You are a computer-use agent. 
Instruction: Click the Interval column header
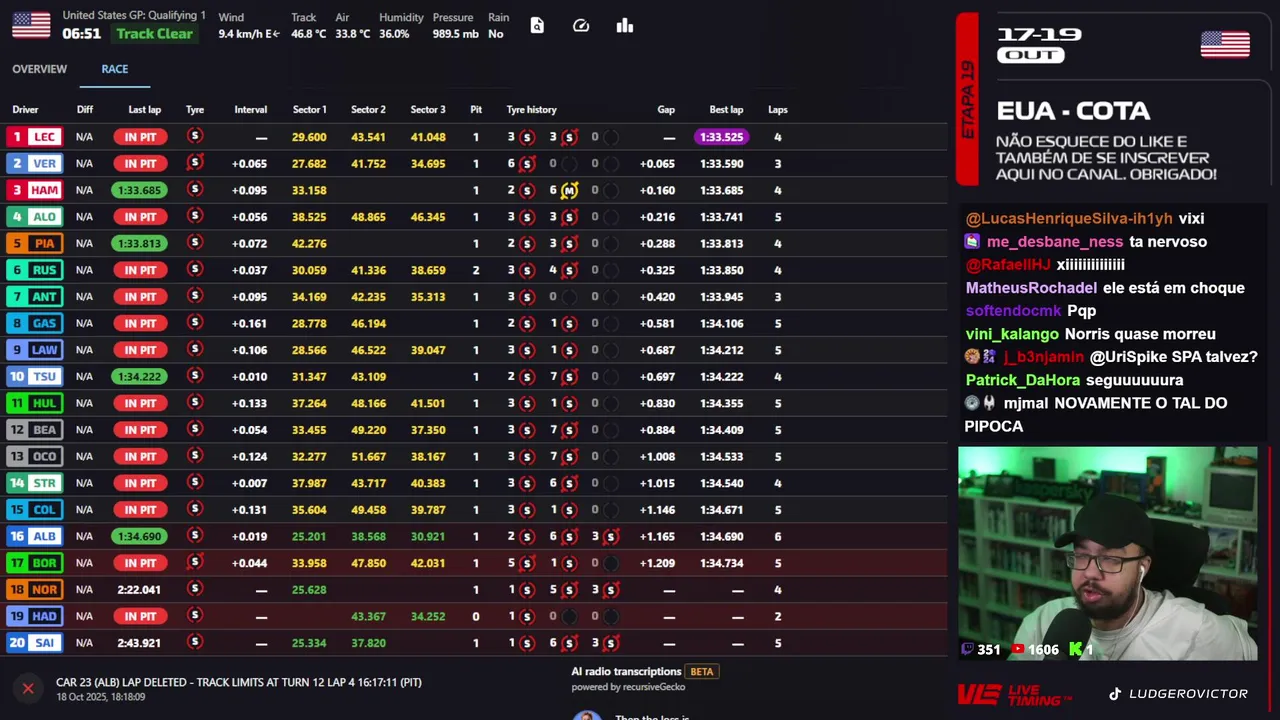click(251, 110)
